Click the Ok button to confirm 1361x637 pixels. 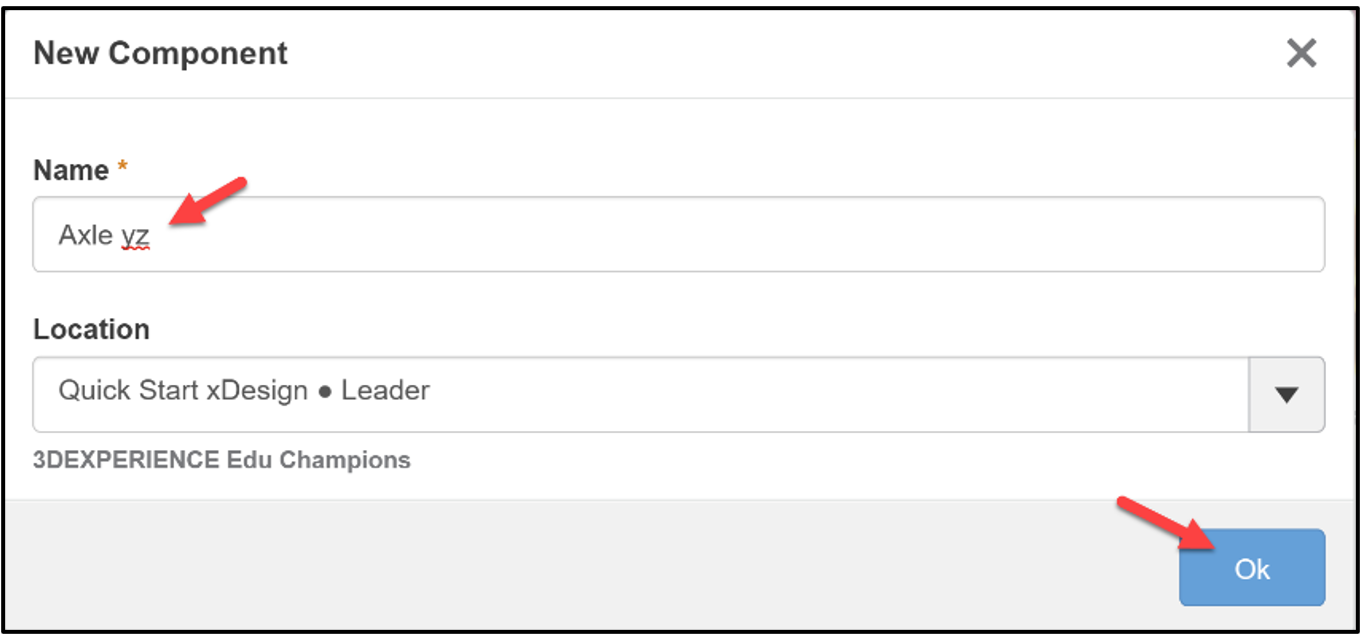(x=1251, y=568)
